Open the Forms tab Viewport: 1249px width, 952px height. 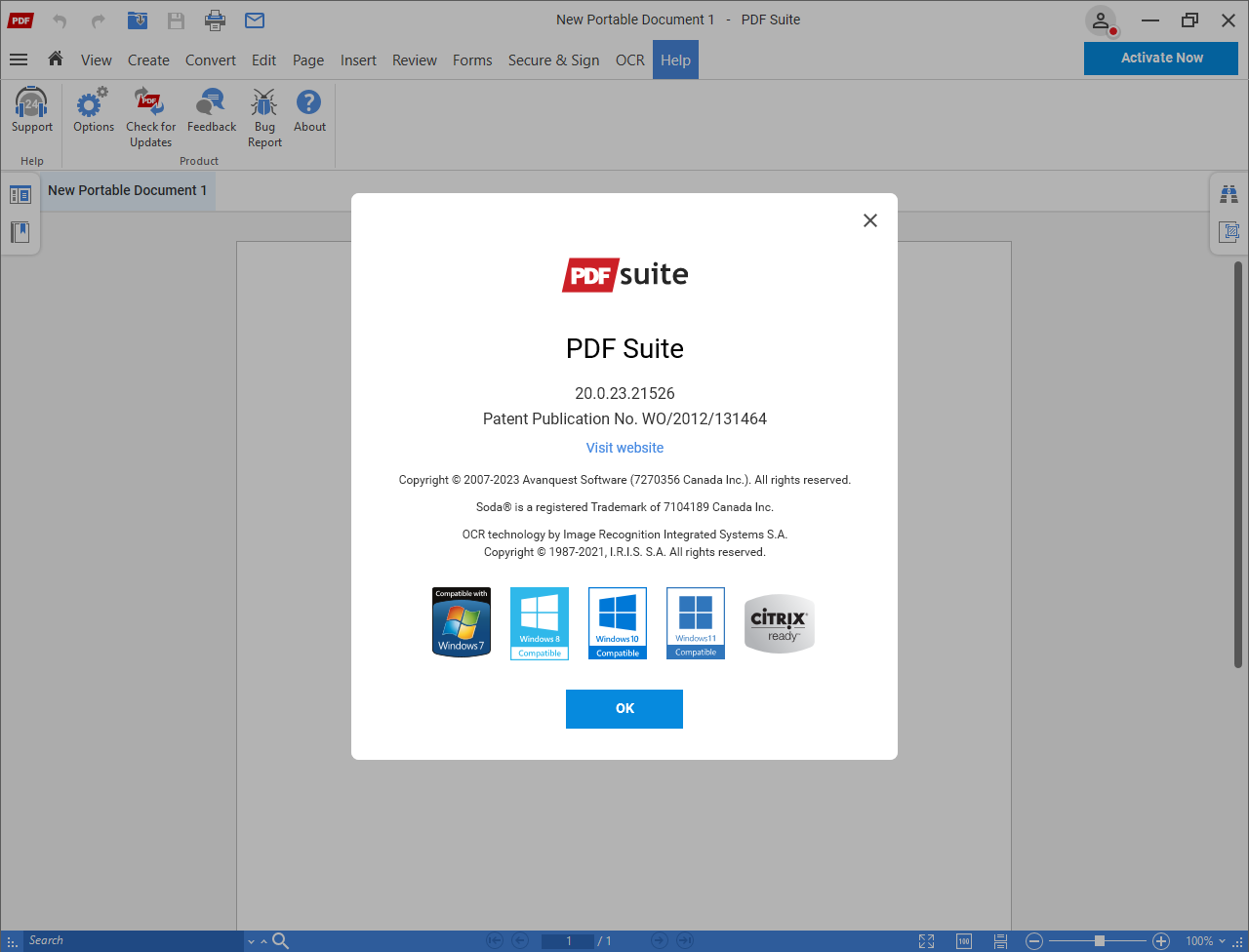click(472, 60)
